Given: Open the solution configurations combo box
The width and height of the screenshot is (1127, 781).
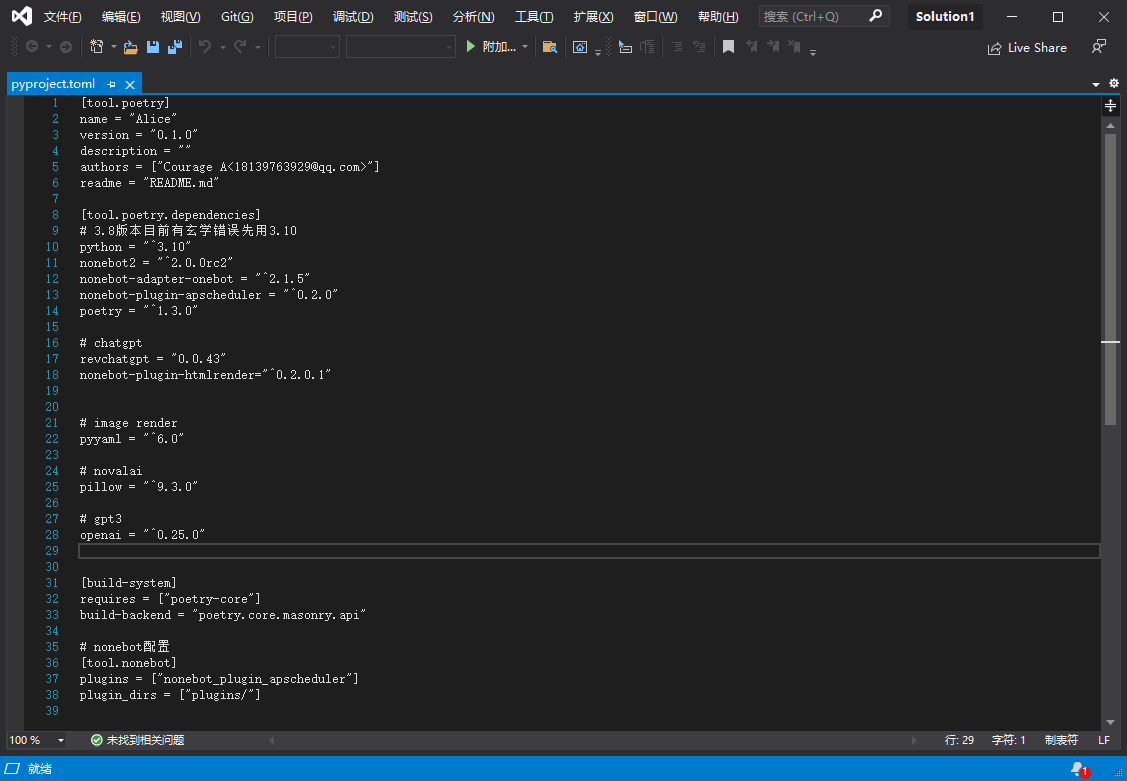Looking at the screenshot, I should click(x=307, y=47).
